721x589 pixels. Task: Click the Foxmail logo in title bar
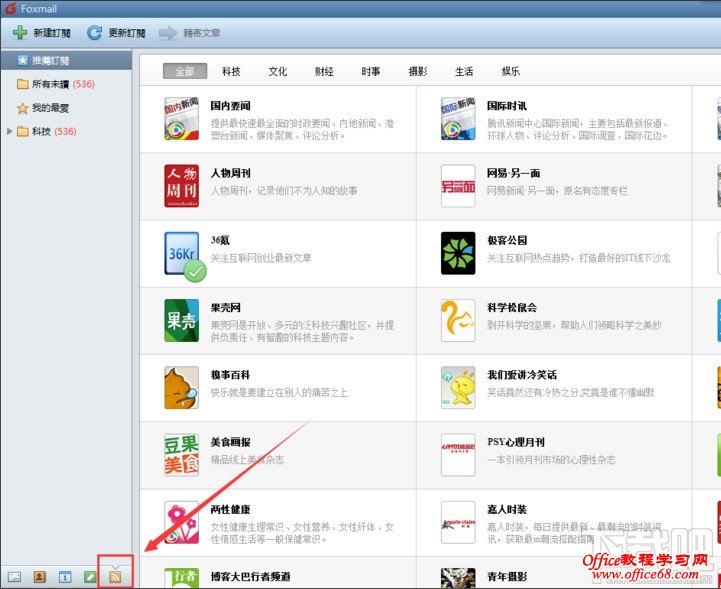pos(11,8)
